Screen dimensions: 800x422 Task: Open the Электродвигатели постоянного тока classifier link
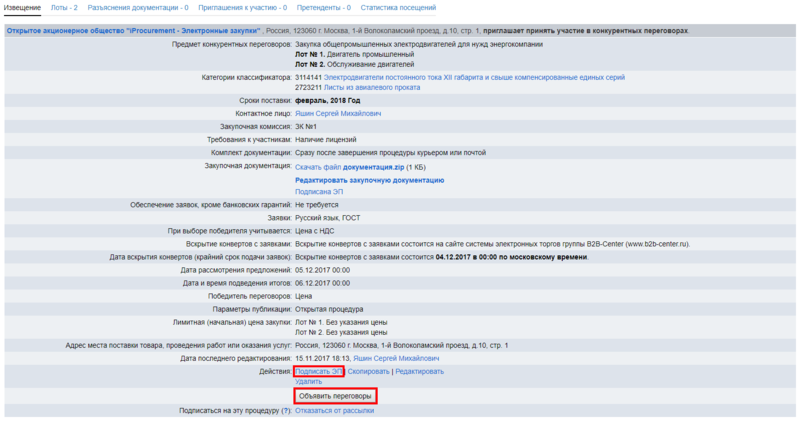pyautogui.click(x=474, y=77)
